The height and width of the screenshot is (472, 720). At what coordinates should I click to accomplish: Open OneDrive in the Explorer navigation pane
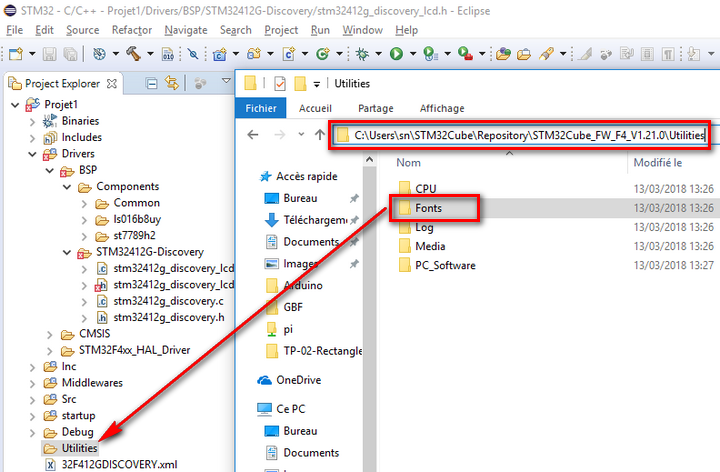[x=298, y=381]
